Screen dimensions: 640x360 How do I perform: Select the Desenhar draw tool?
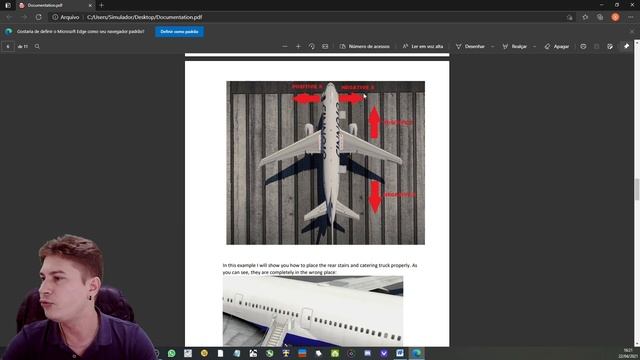point(470,47)
